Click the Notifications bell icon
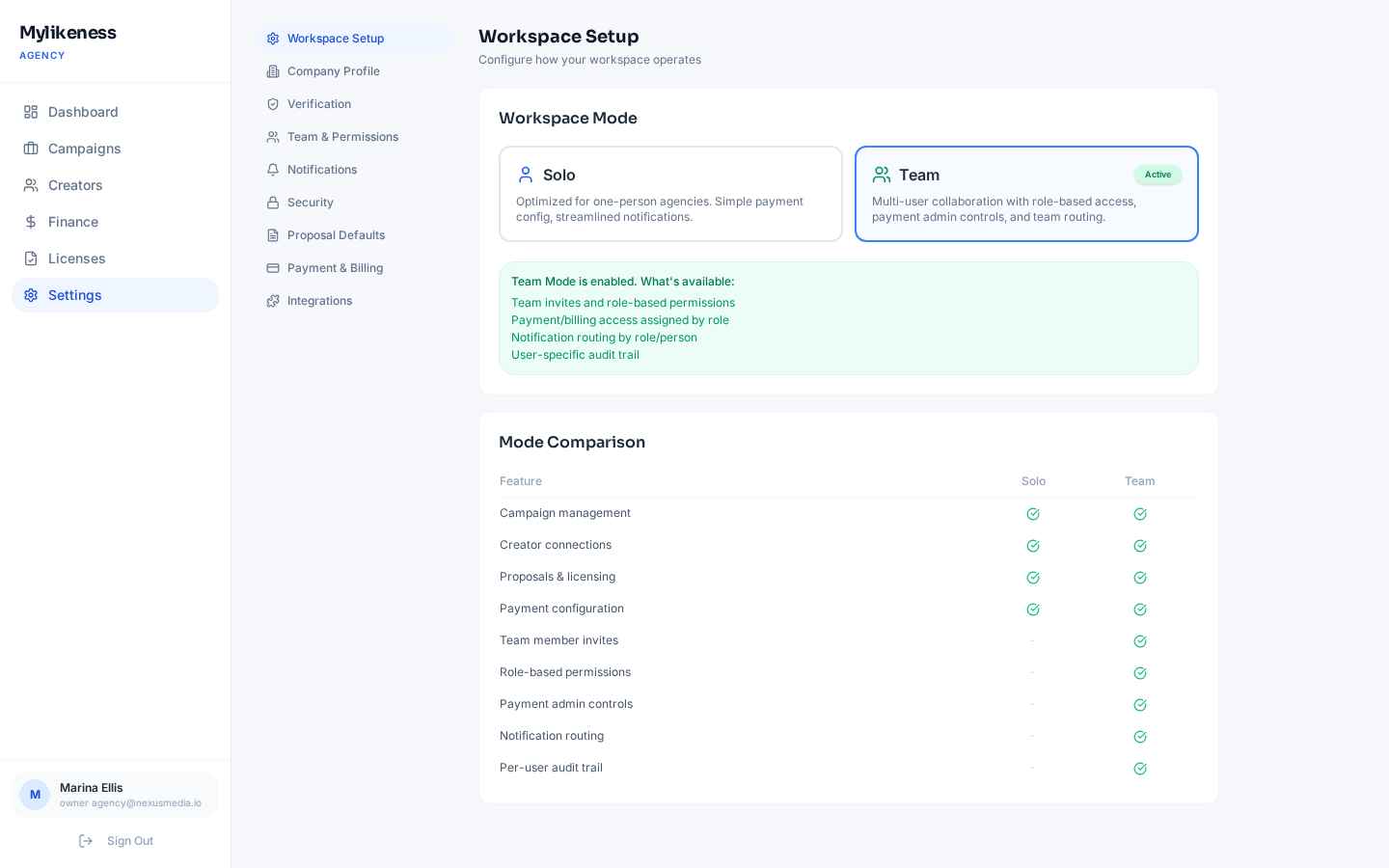The width and height of the screenshot is (1389, 868). (273, 170)
